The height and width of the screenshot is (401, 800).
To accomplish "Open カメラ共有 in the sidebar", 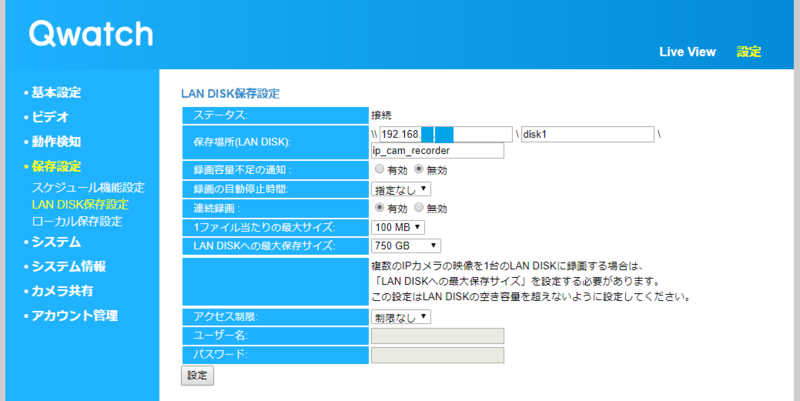I will tap(62, 290).
